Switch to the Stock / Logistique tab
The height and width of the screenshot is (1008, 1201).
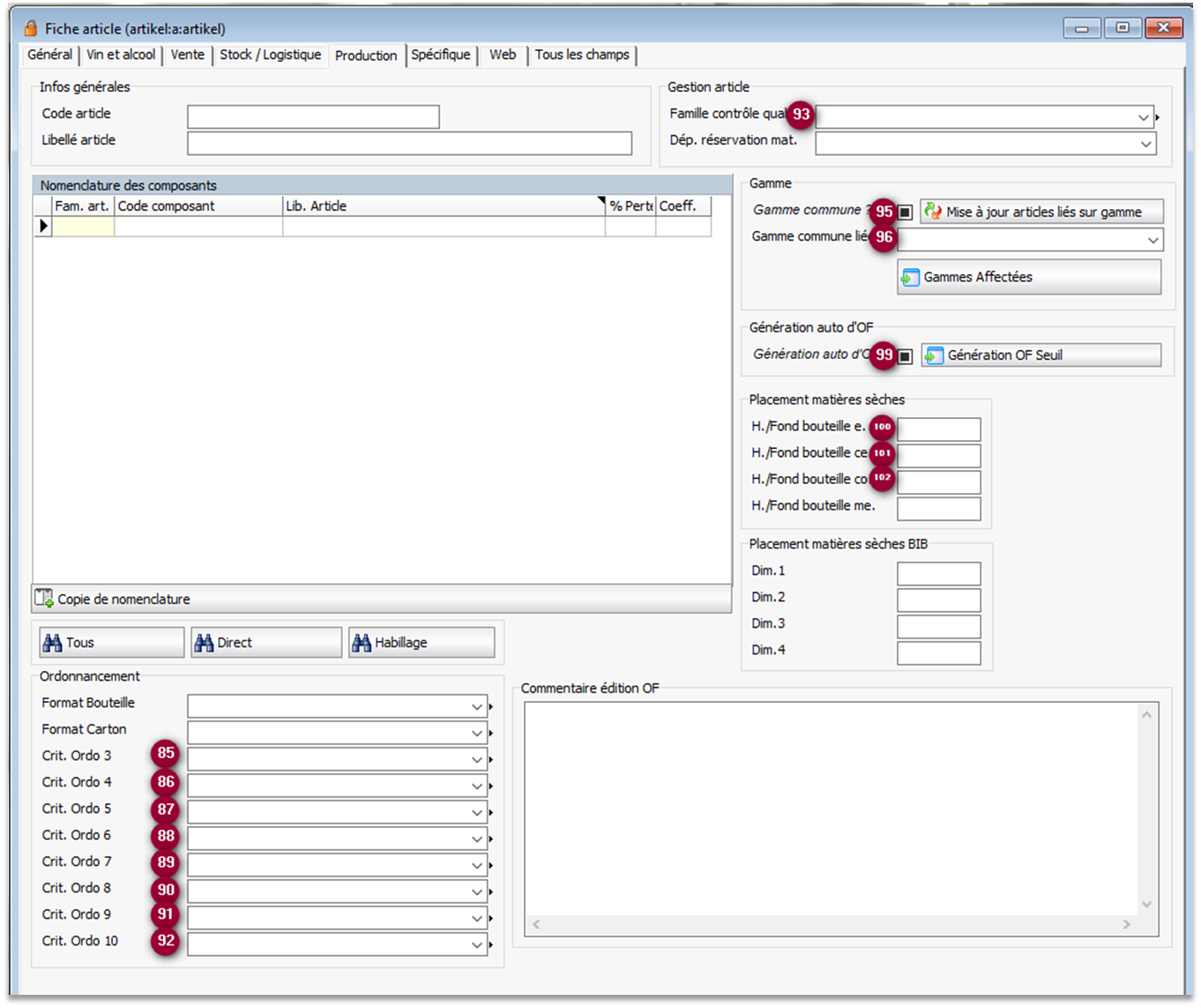pos(270,55)
